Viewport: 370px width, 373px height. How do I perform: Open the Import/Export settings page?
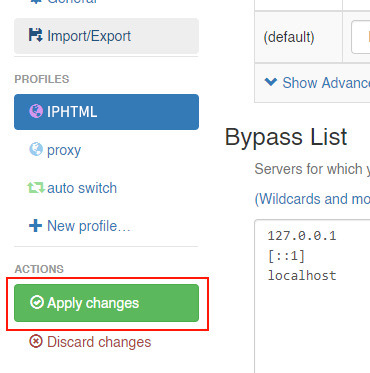[x=106, y=36]
